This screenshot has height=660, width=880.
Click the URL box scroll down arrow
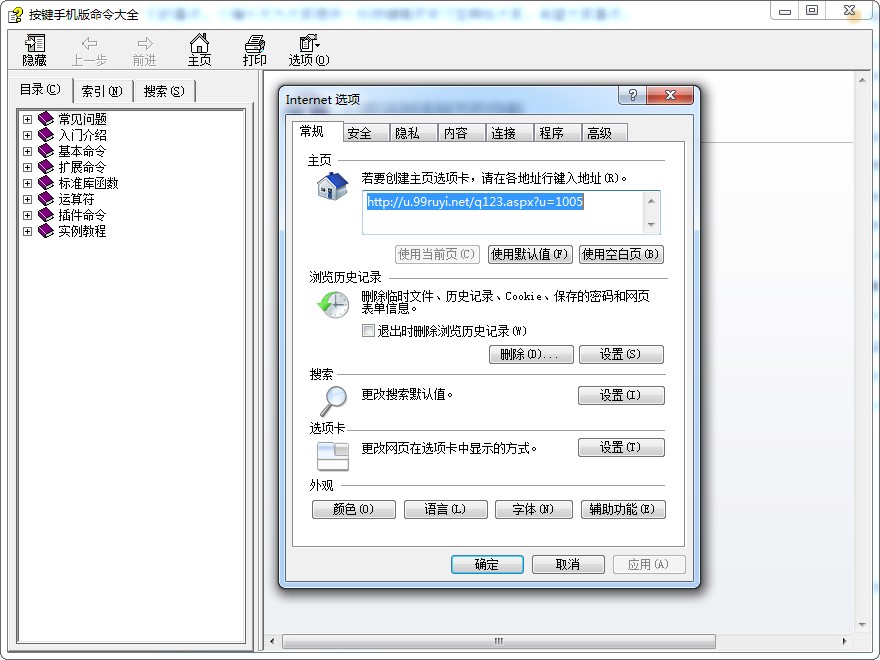point(651,225)
